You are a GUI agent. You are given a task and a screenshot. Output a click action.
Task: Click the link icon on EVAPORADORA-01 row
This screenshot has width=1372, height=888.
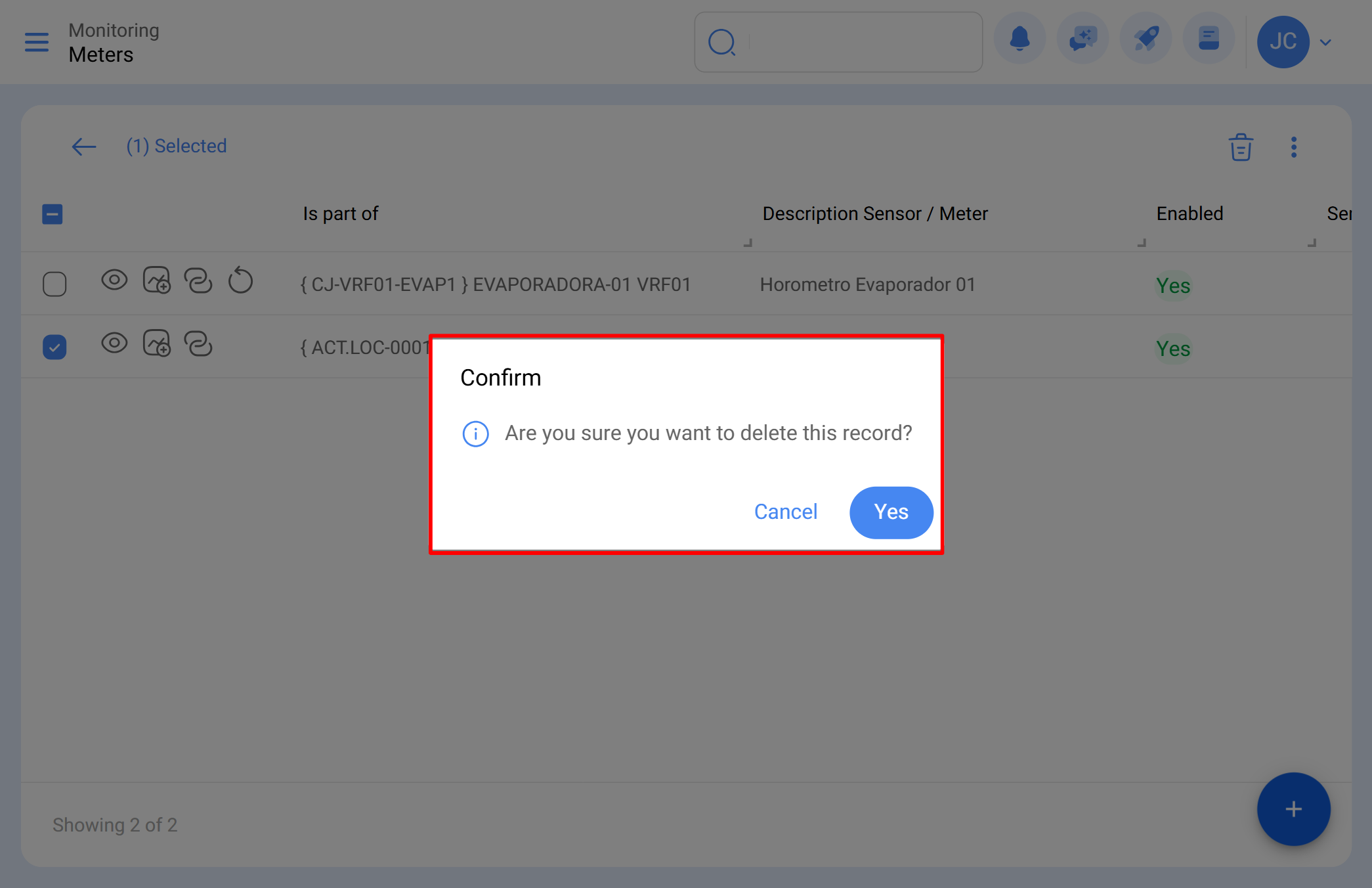click(198, 280)
